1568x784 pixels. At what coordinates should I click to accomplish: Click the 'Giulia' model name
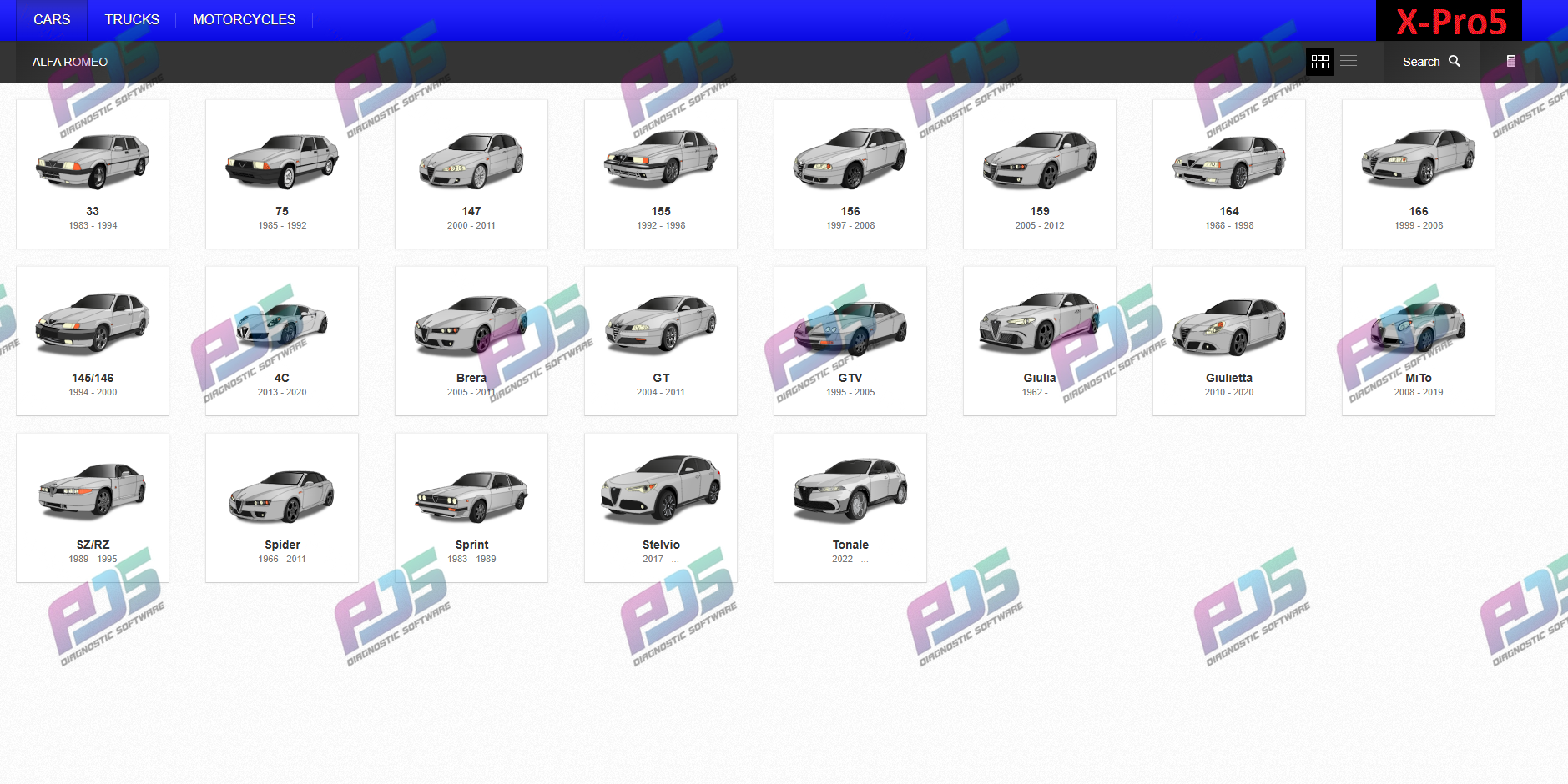point(1040,378)
